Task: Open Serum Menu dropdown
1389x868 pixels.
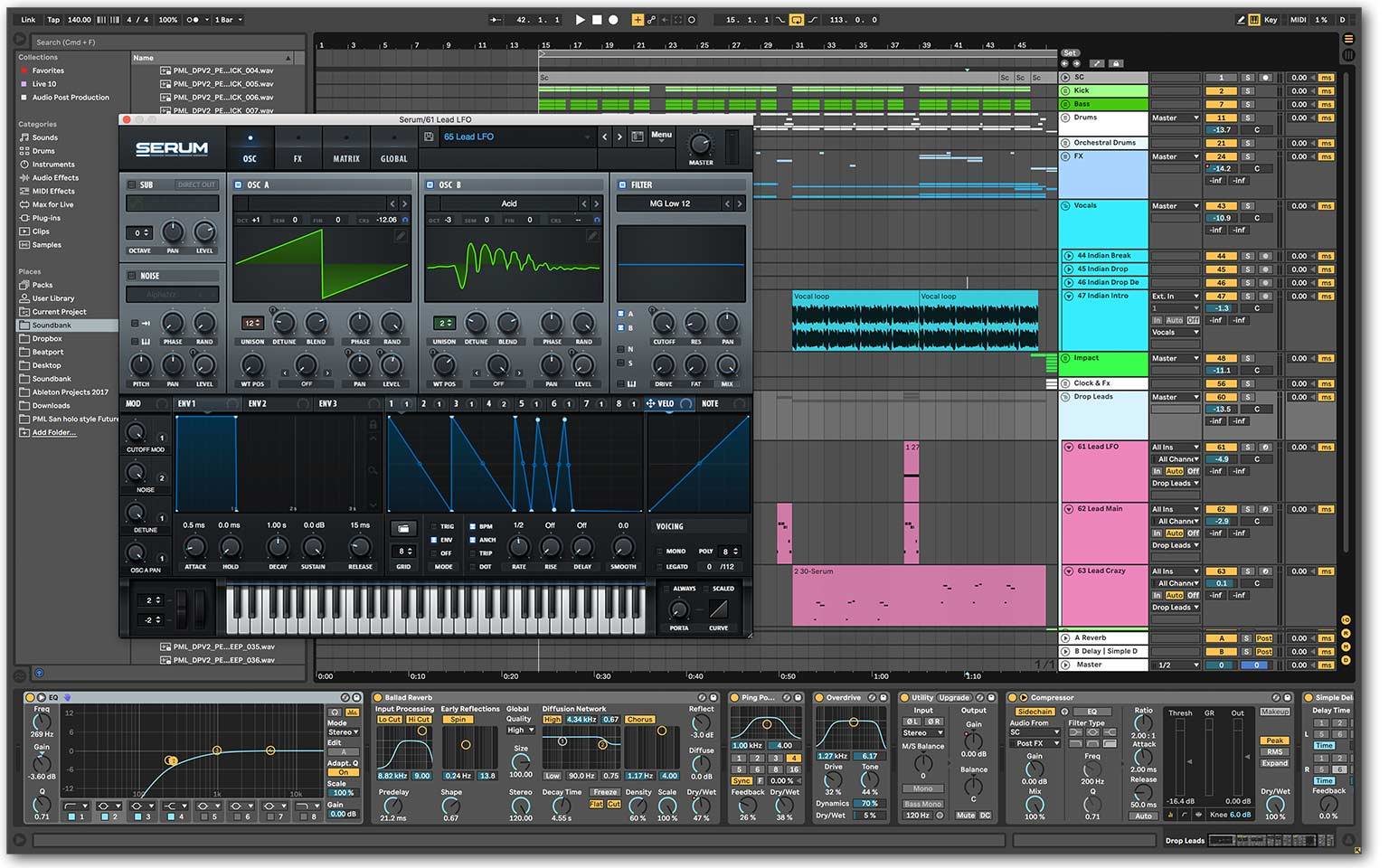Action: click(662, 136)
